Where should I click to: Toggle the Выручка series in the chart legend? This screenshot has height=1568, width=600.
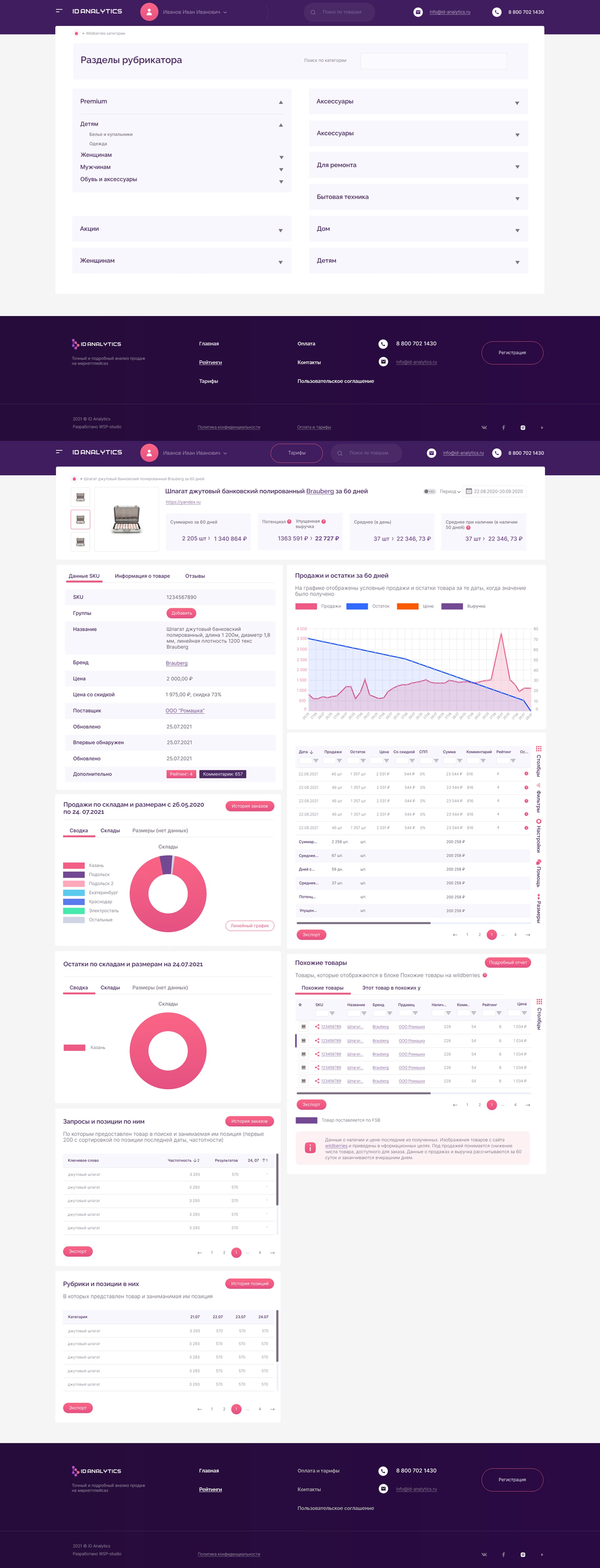pyautogui.click(x=452, y=606)
